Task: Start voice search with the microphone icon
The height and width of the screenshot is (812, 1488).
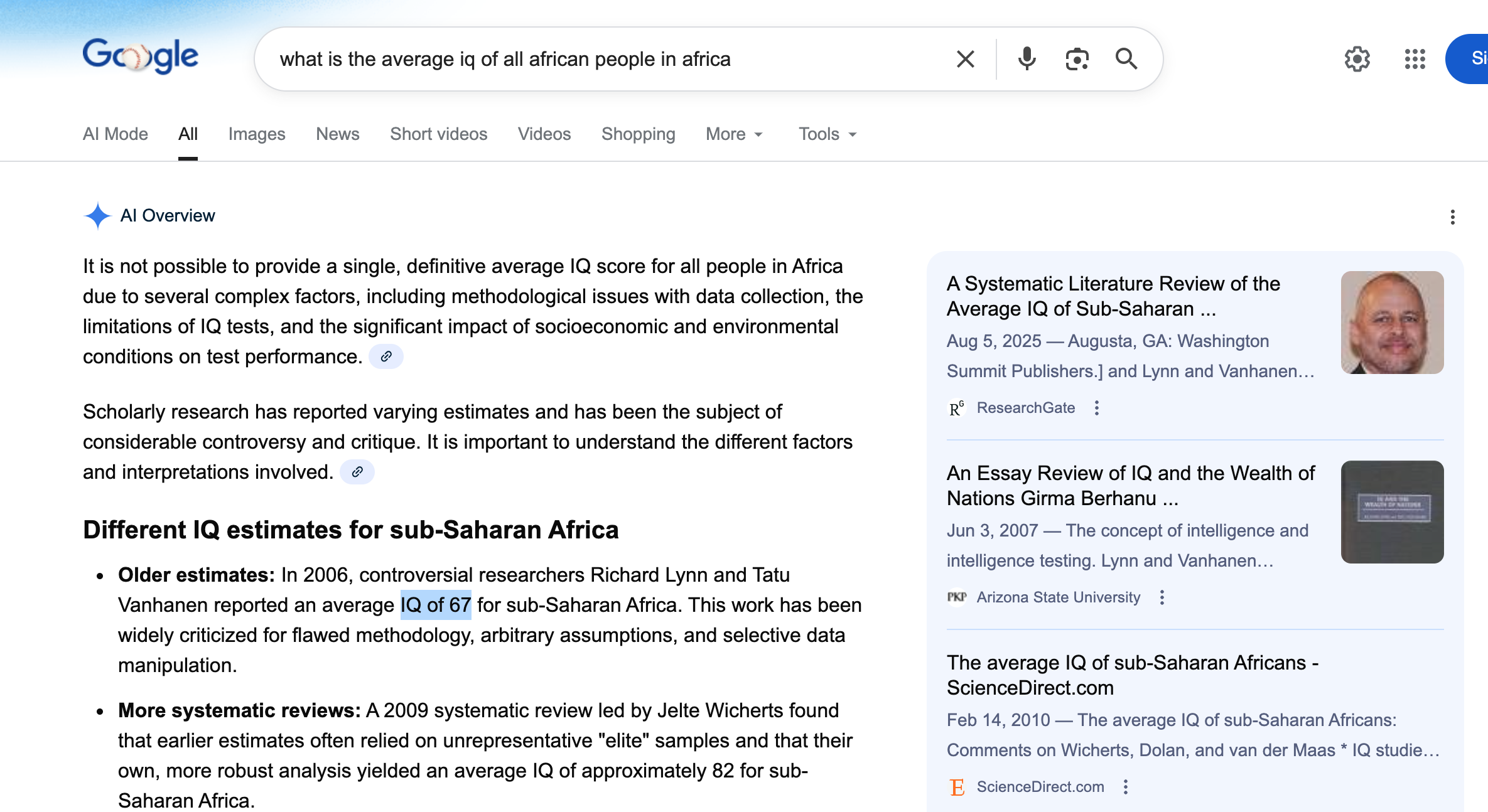Action: 1027,59
